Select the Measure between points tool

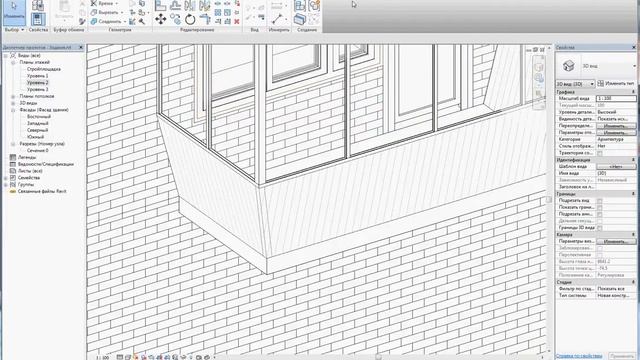pos(277,18)
